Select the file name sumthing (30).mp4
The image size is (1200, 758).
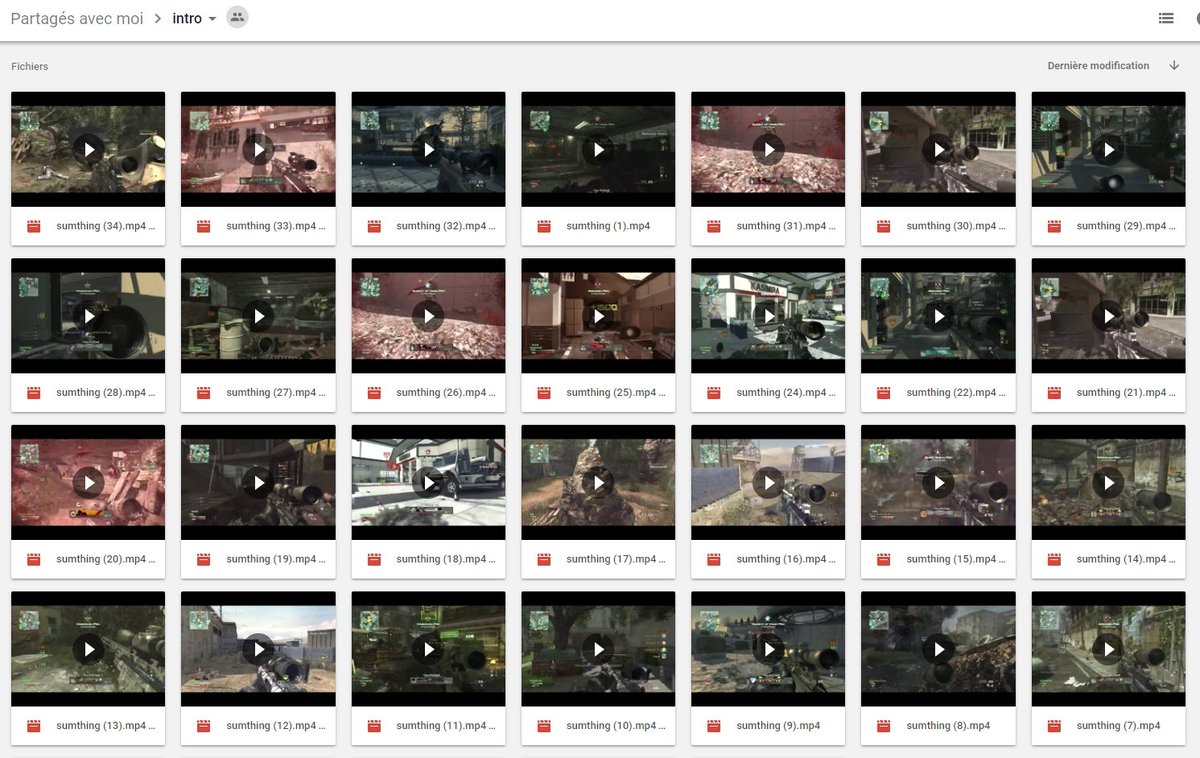[956, 226]
